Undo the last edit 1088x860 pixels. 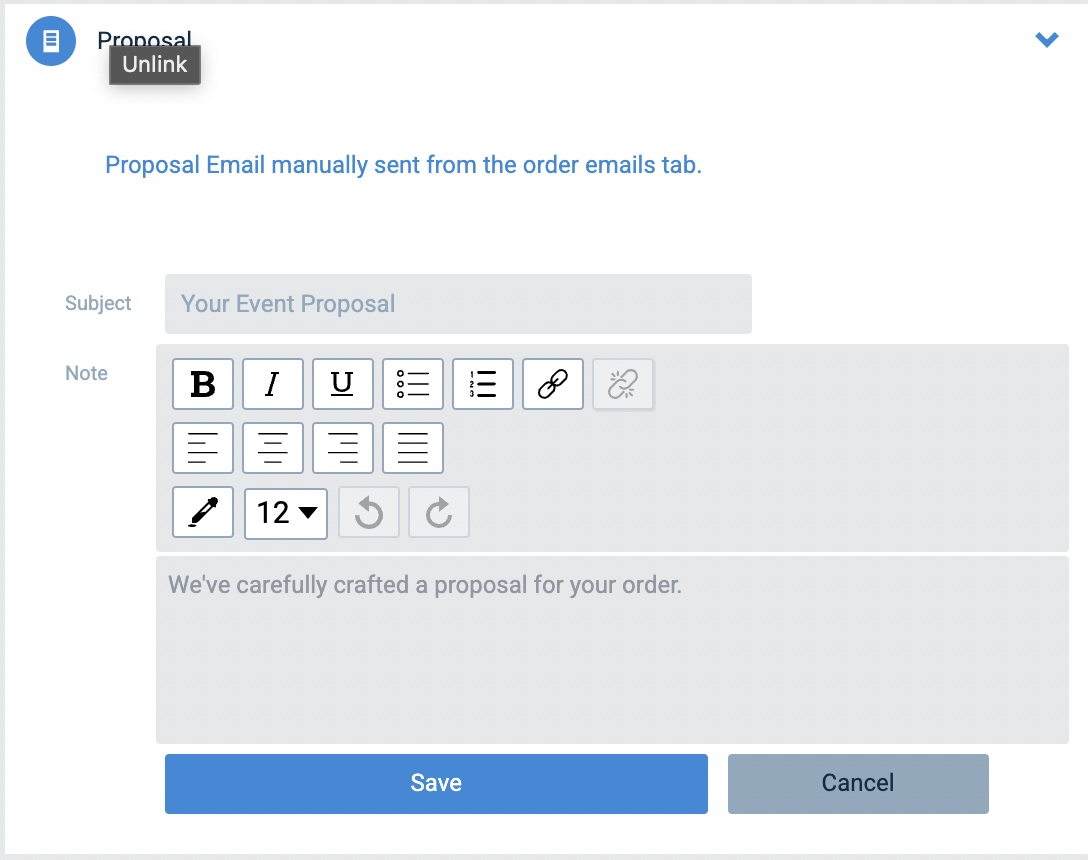pos(369,512)
